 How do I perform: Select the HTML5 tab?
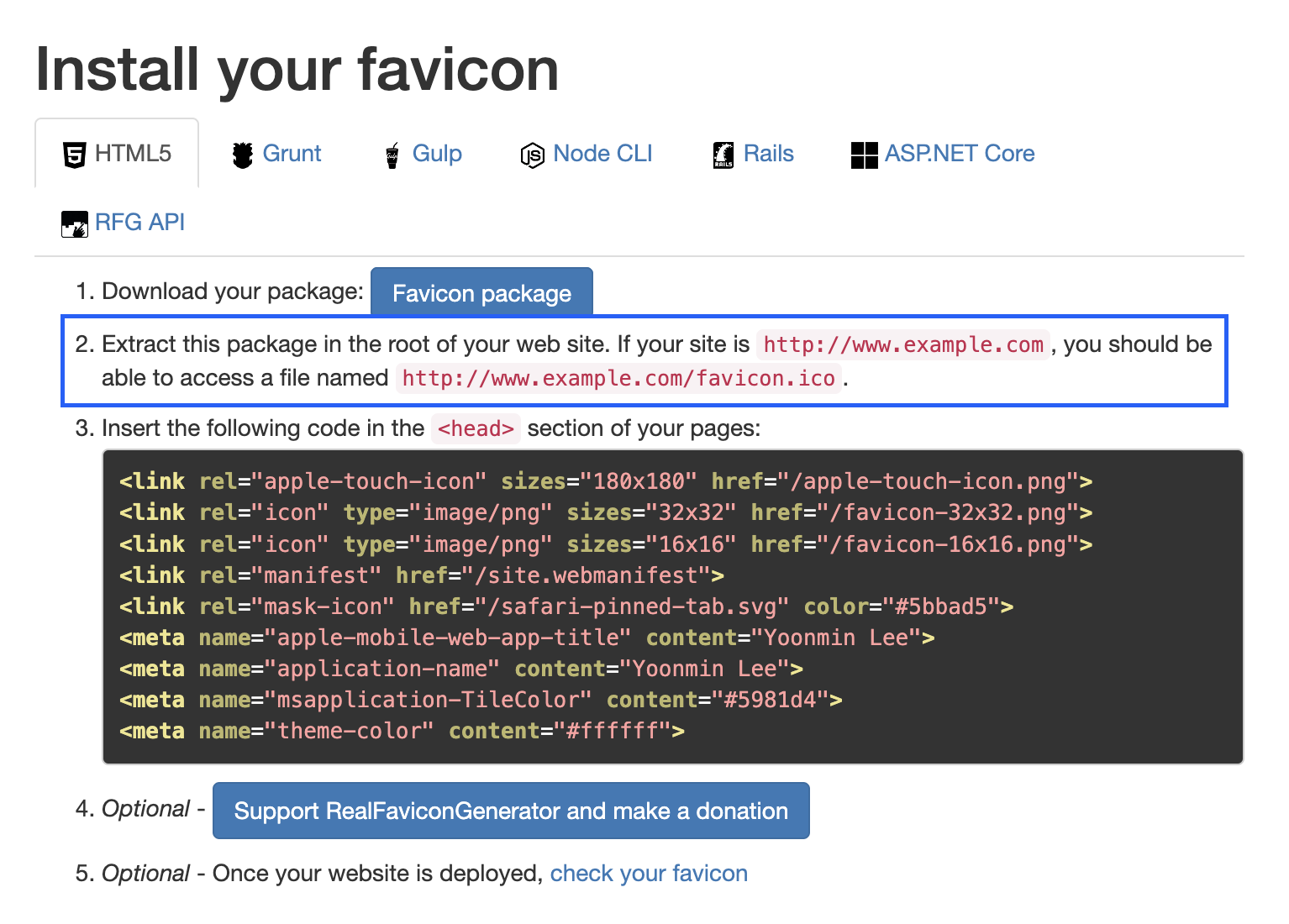tap(117, 154)
